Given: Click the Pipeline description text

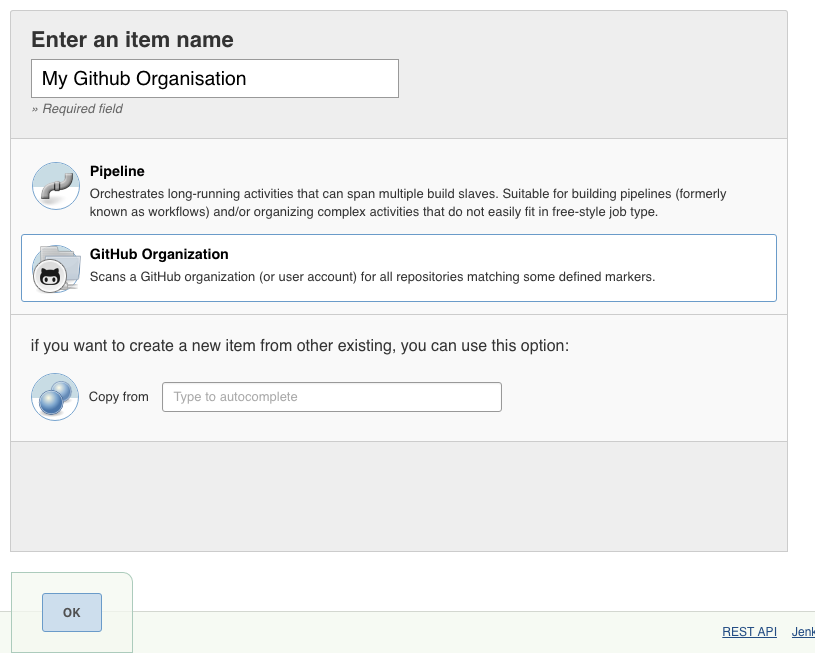Looking at the screenshot, I should (408, 203).
